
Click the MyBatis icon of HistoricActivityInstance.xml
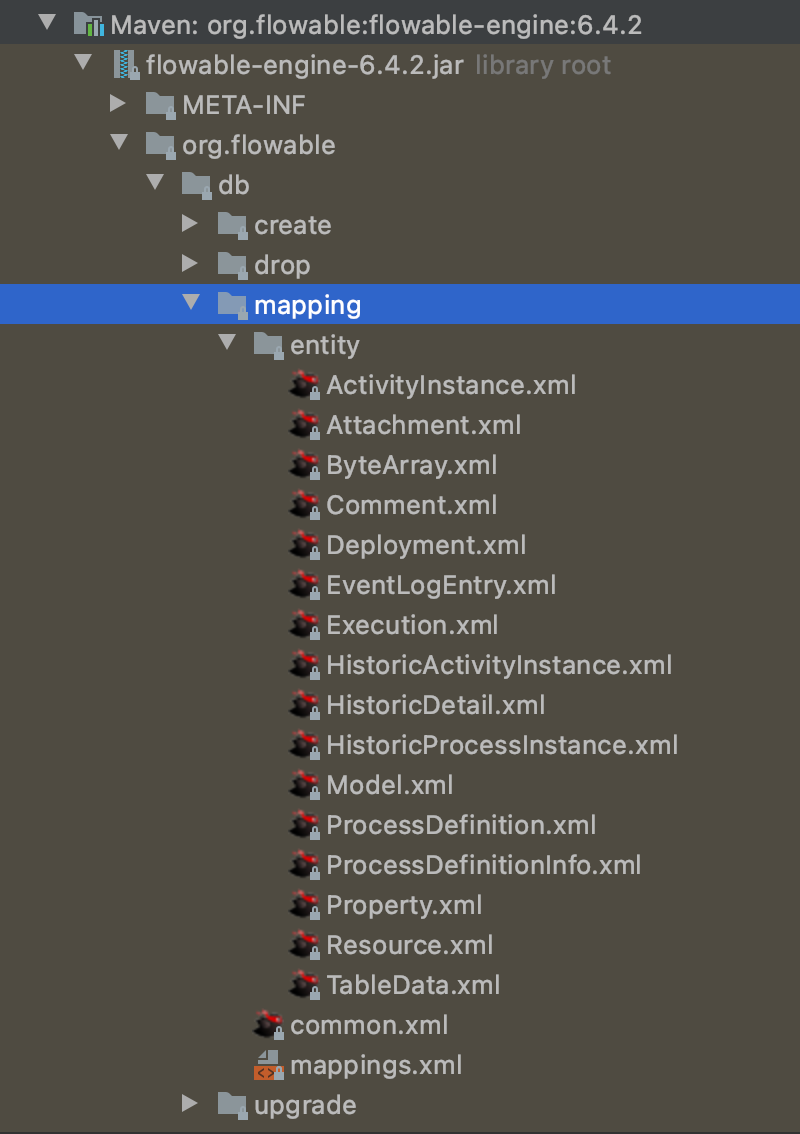305,665
